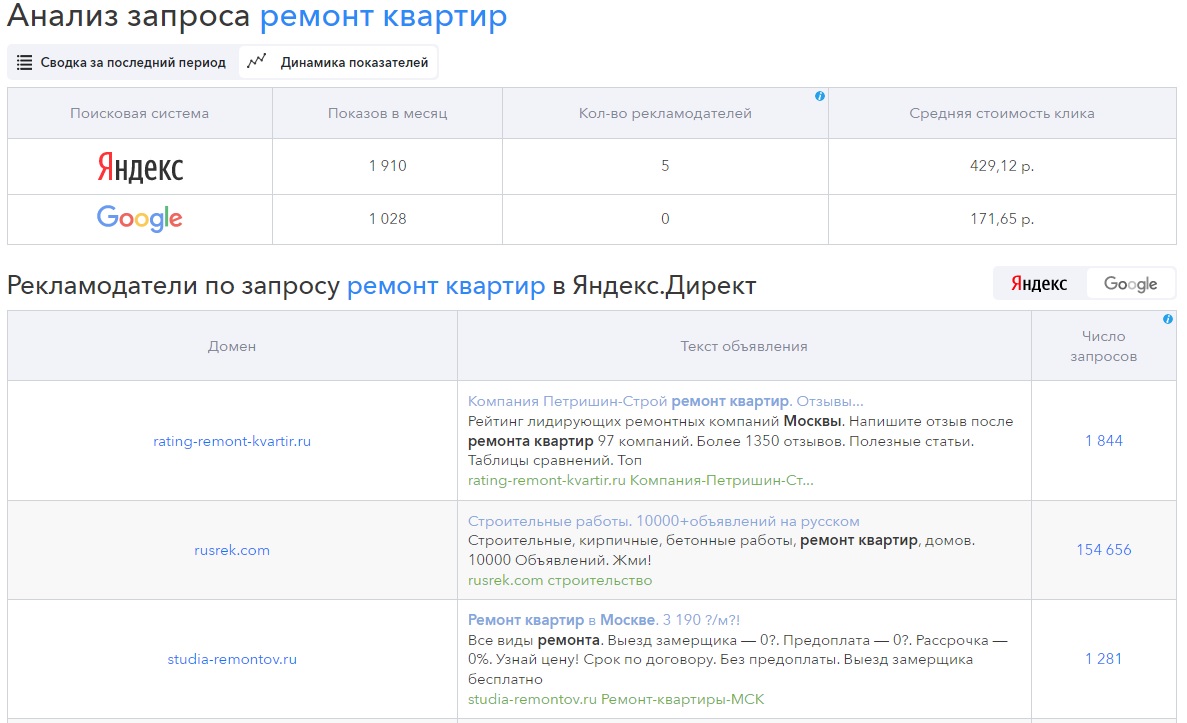Click Поисковая система column header
The height and width of the screenshot is (723, 1187).
(x=139, y=114)
